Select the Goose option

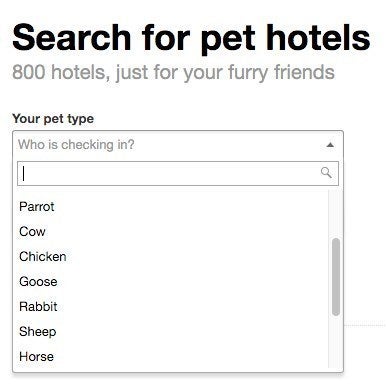170,281
